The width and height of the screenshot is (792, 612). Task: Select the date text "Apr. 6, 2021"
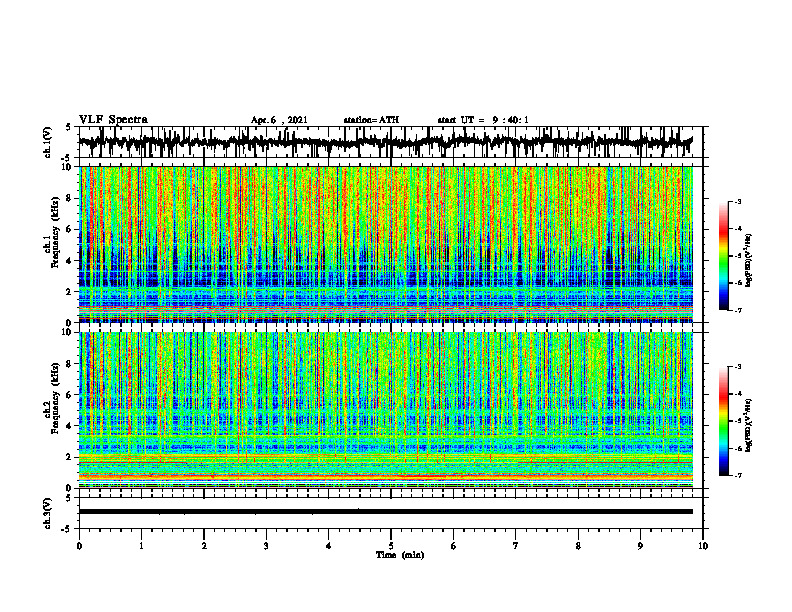pyautogui.click(x=279, y=120)
